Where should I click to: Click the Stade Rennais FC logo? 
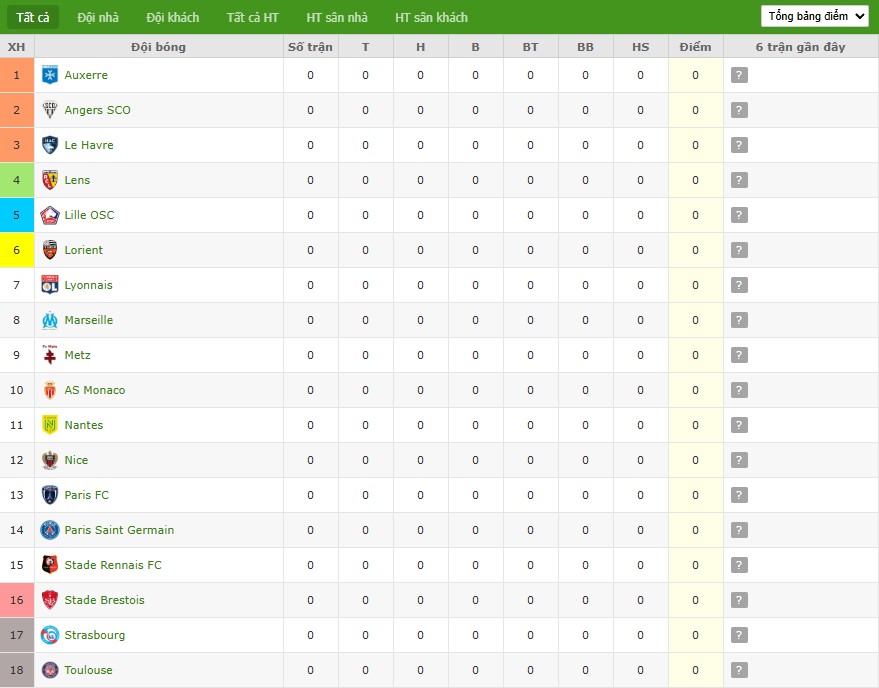pos(50,565)
